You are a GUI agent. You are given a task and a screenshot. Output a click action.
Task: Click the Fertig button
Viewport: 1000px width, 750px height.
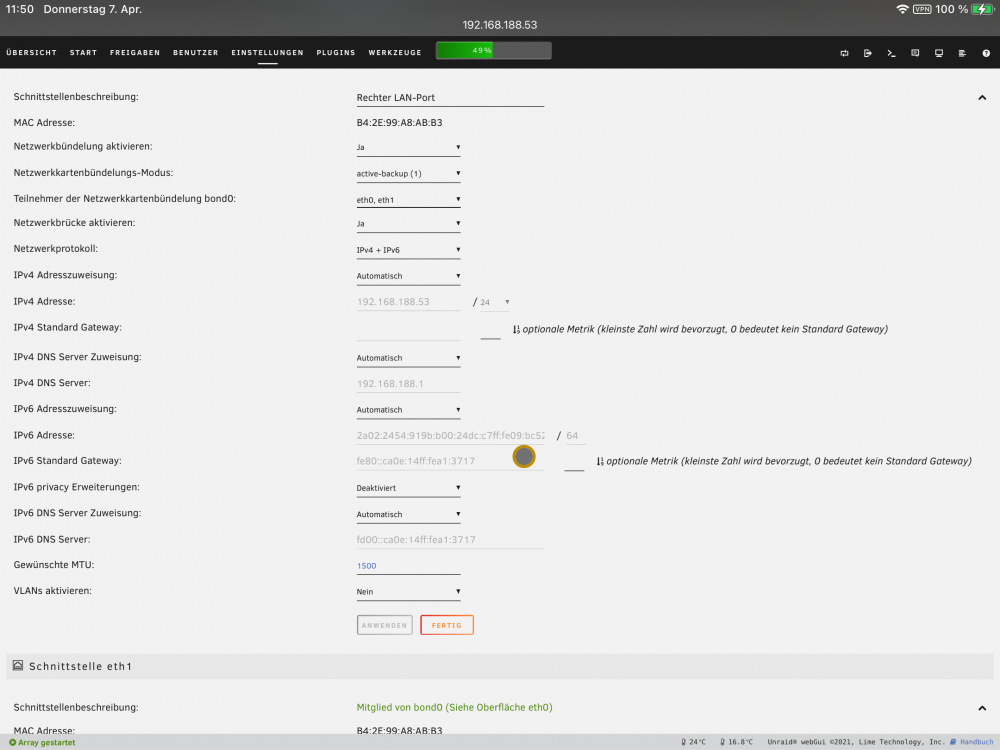[447, 625]
